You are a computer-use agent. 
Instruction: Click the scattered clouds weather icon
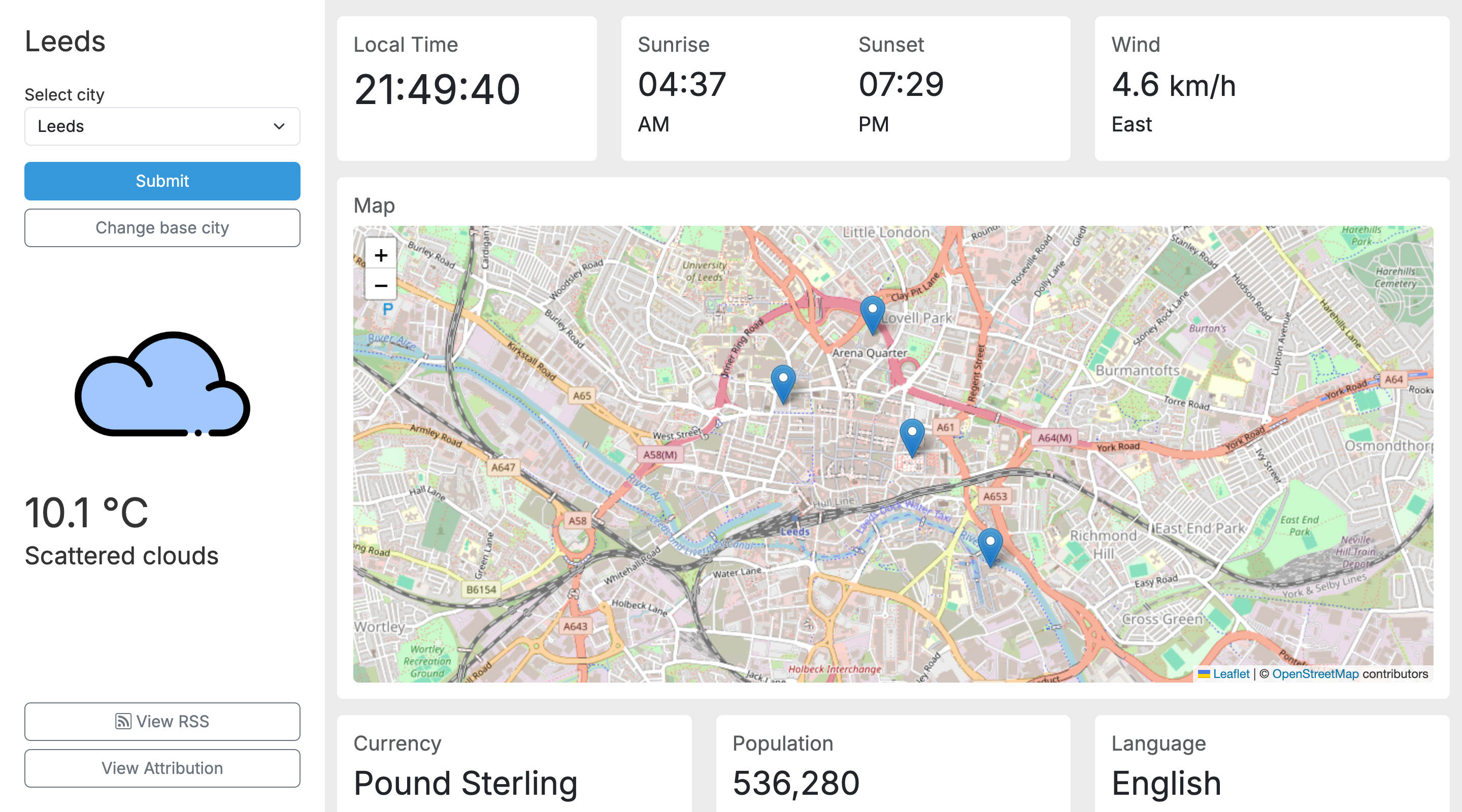(162, 384)
